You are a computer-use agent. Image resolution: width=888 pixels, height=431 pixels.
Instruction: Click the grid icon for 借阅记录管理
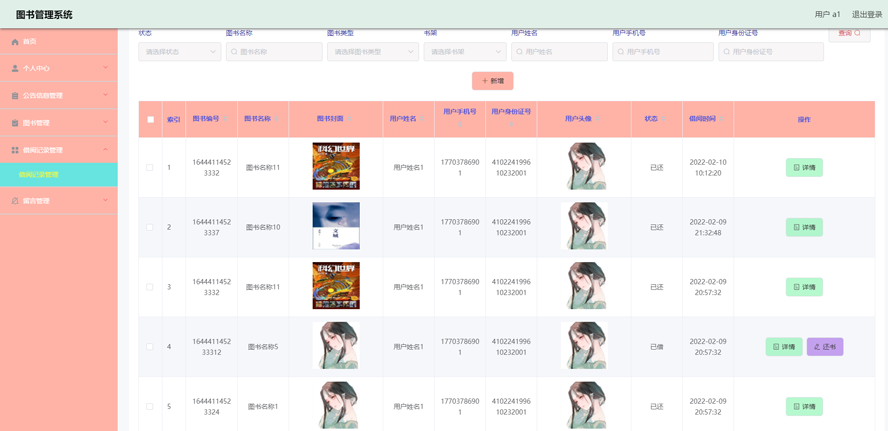tap(15, 150)
